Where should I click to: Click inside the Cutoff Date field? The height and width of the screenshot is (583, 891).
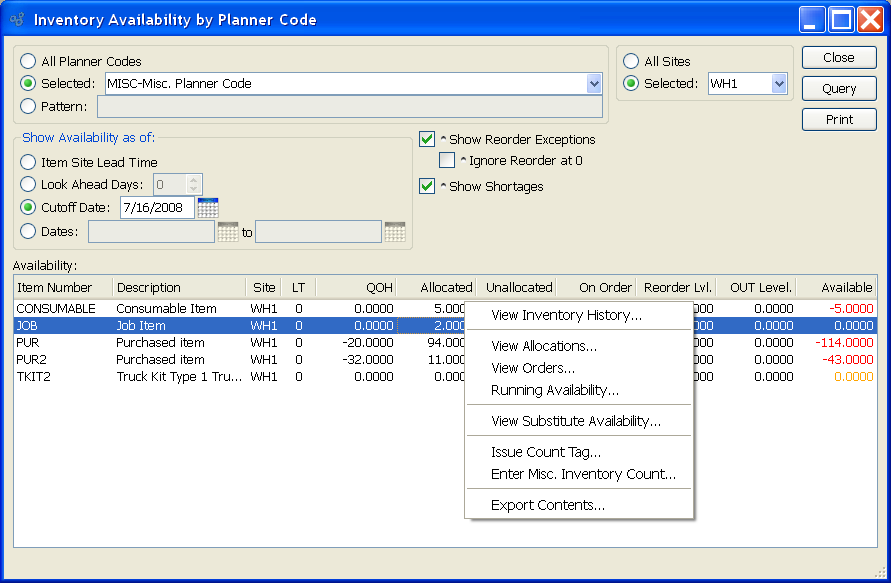(156, 208)
